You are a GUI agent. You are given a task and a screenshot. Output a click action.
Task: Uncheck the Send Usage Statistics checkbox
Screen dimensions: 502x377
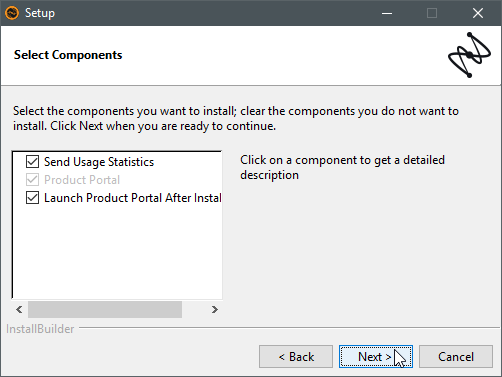point(32,162)
